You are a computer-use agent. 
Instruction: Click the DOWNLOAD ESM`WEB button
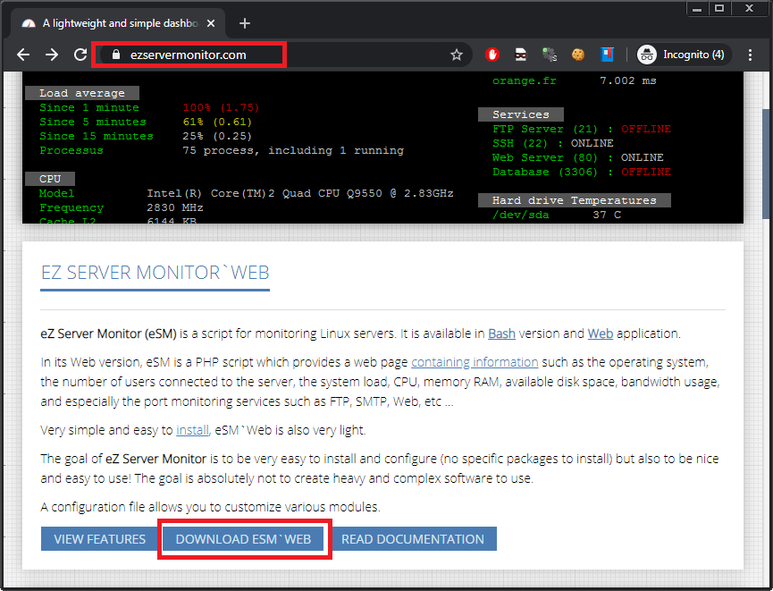click(x=244, y=539)
